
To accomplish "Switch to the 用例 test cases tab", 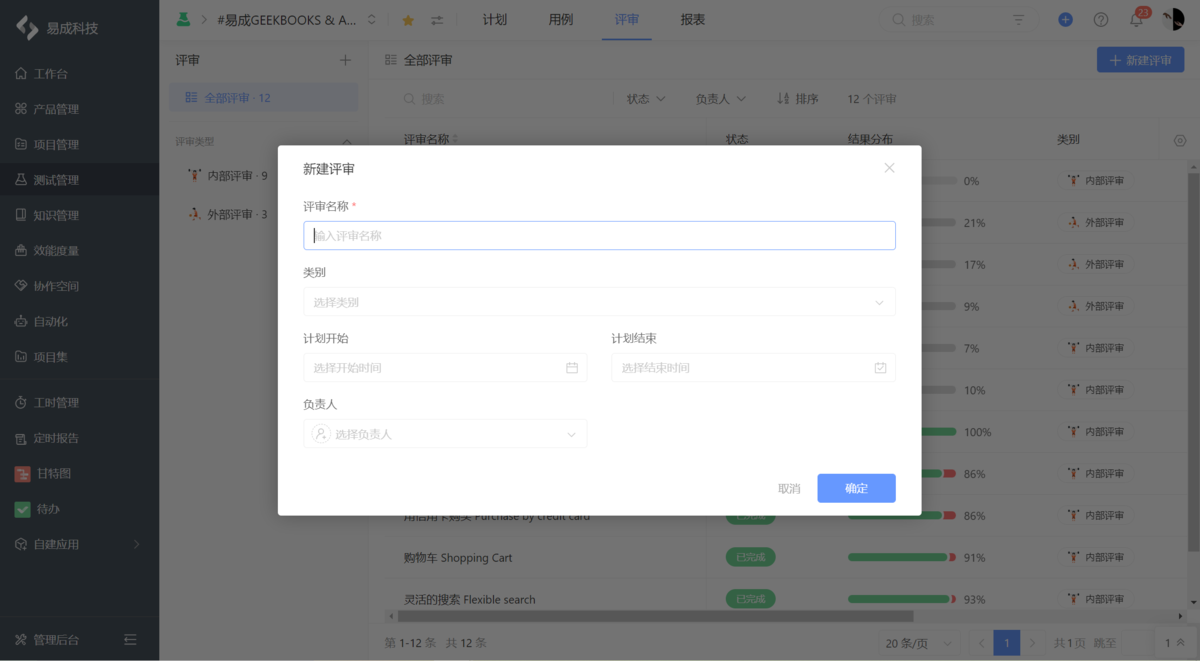I will pos(559,18).
